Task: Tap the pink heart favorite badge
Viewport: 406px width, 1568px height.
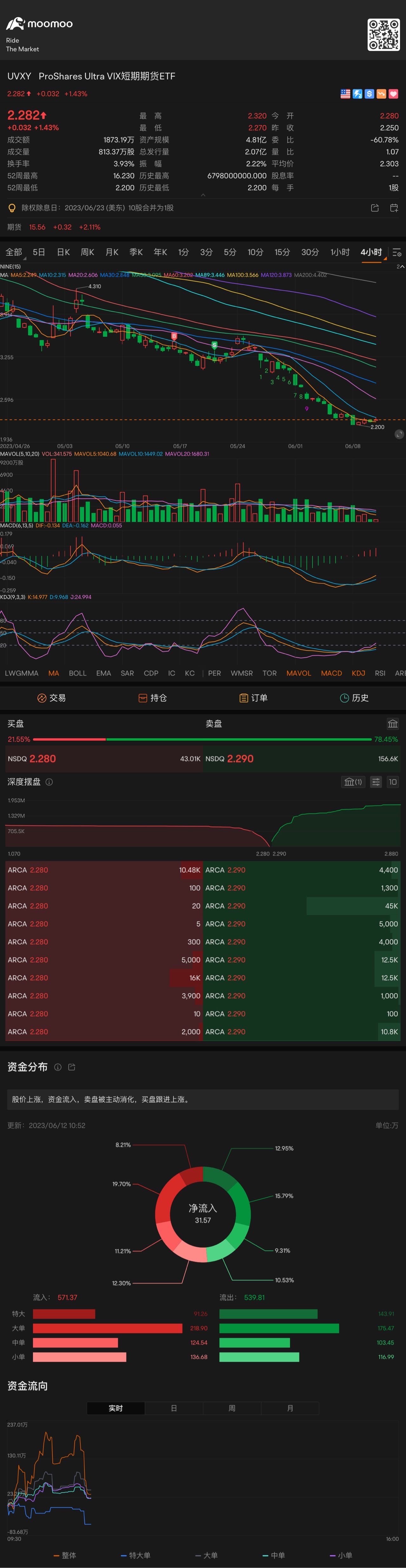Action: point(393,94)
